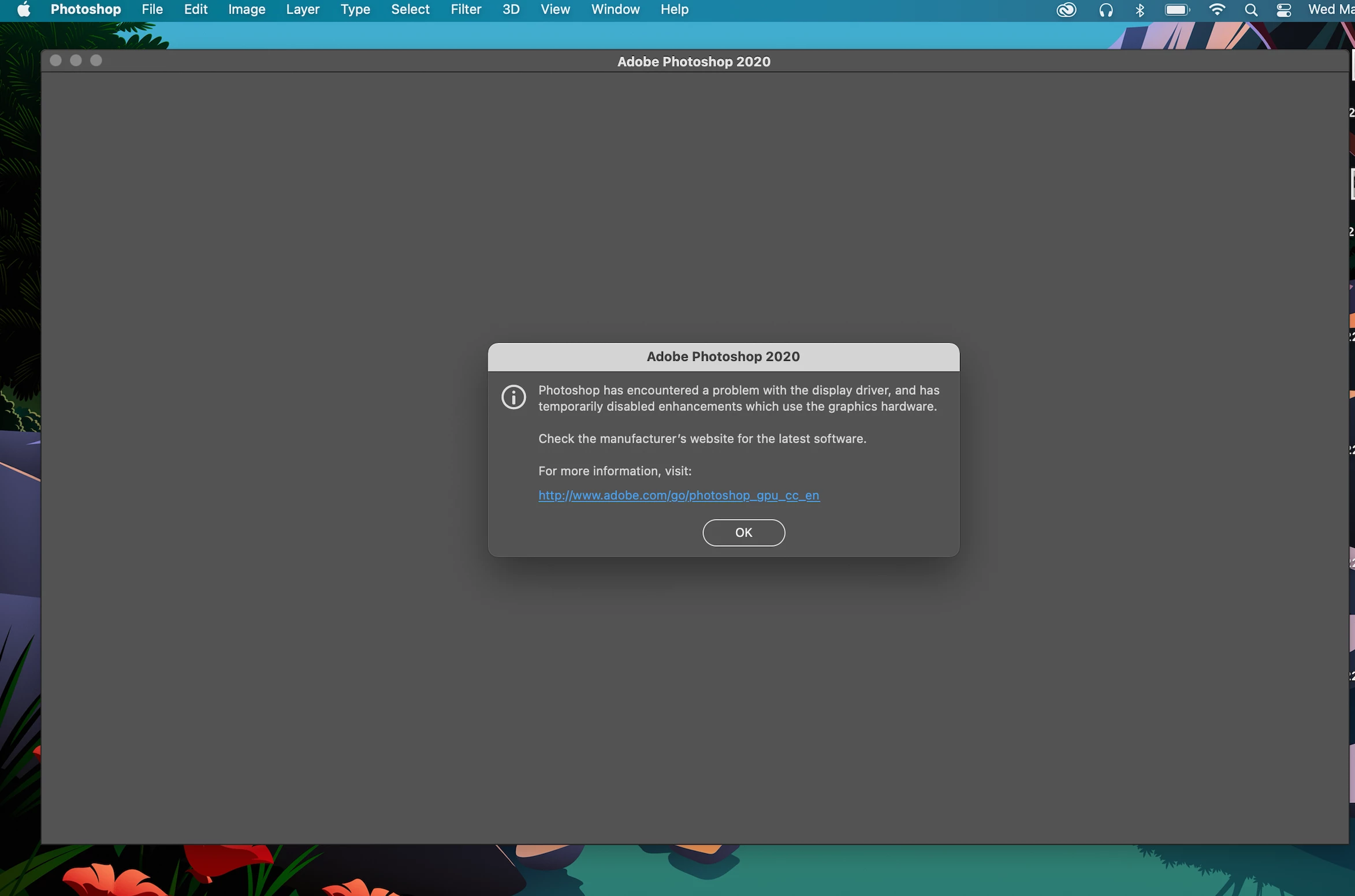Open the adobe.com GPU help link
The image size is (1355, 896).
tap(679, 495)
